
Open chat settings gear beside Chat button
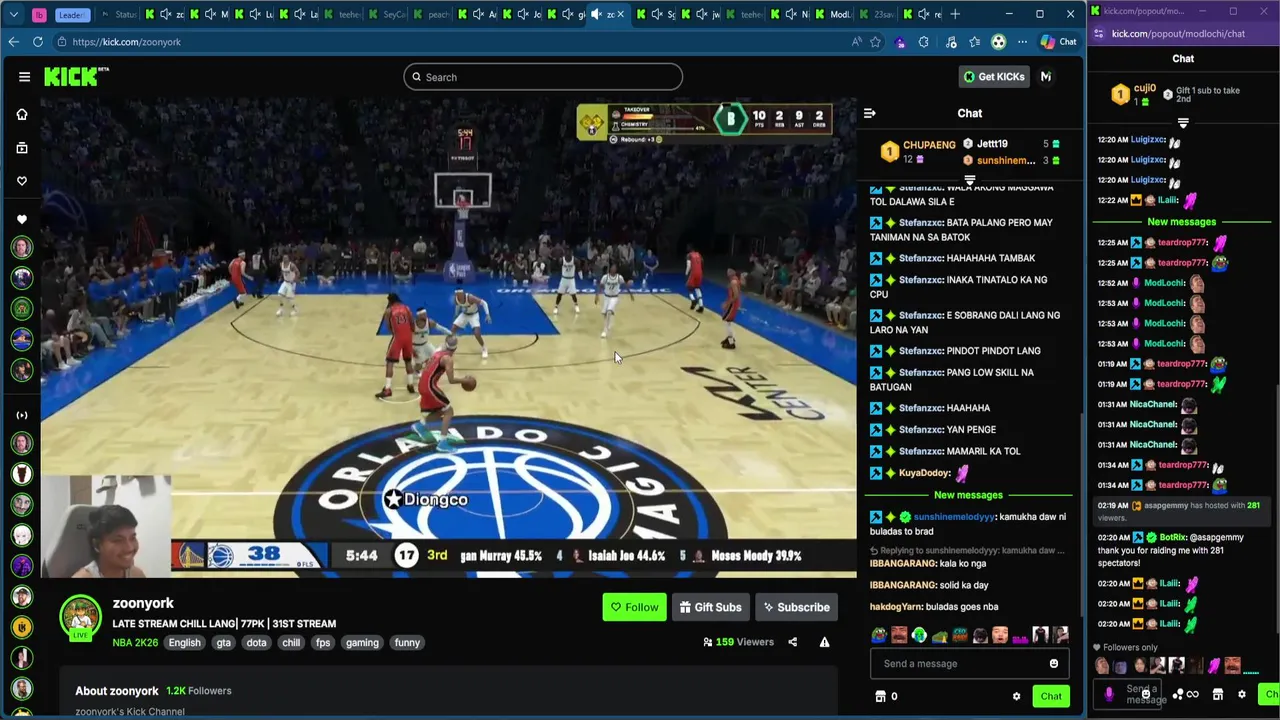pyautogui.click(x=1016, y=697)
